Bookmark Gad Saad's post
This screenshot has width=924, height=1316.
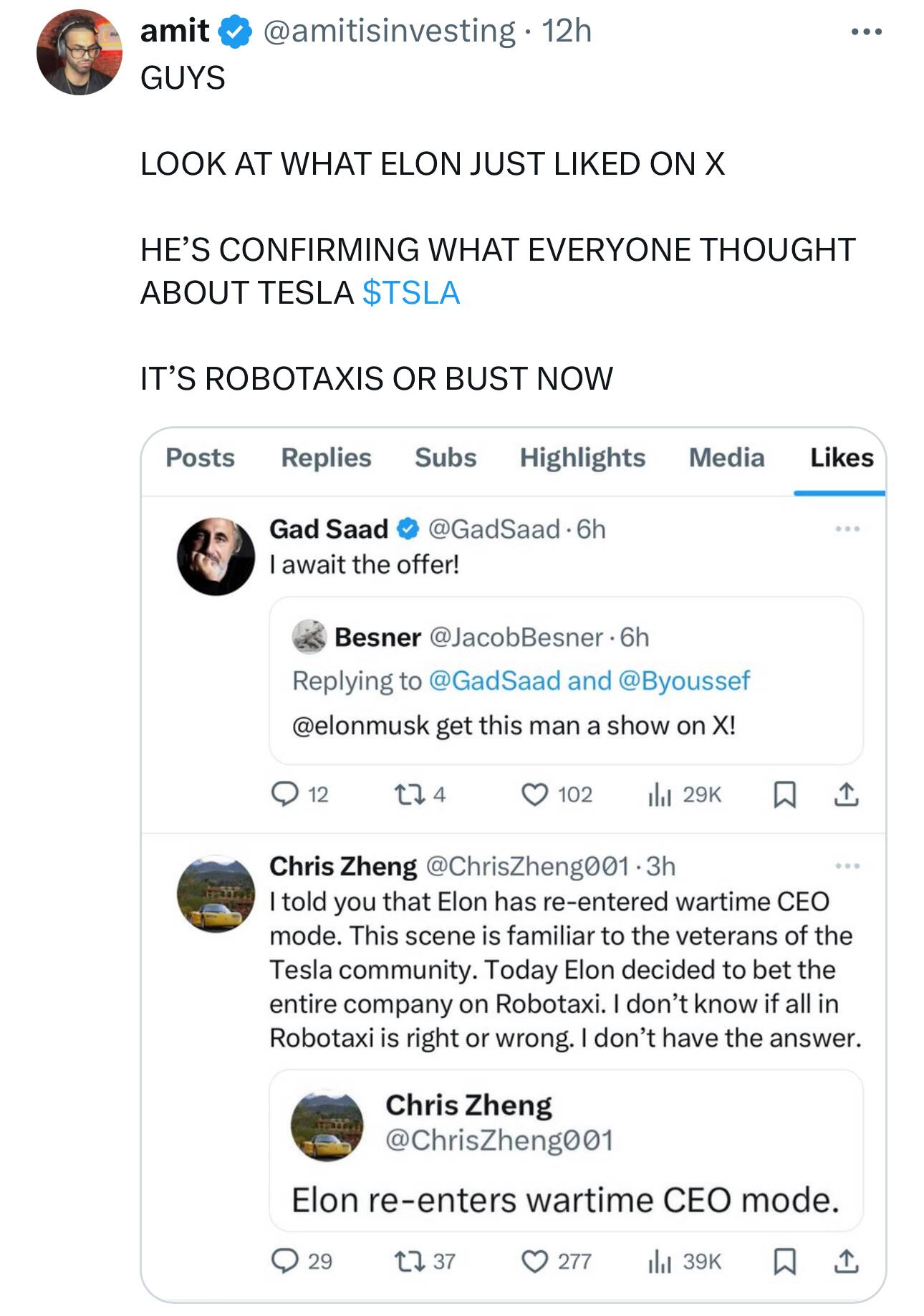pyautogui.click(x=785, y=794)
